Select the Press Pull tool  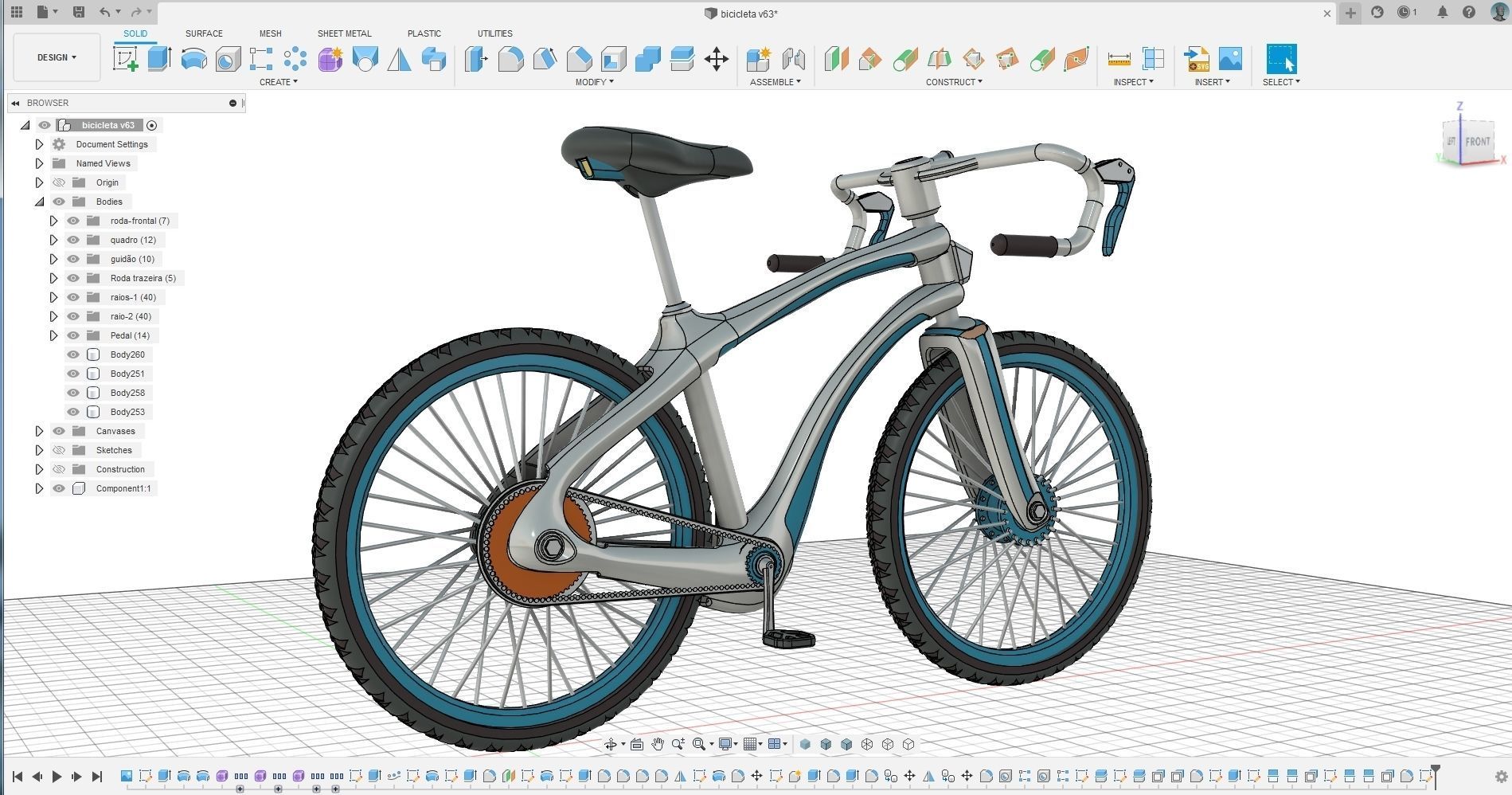(476, 59)
